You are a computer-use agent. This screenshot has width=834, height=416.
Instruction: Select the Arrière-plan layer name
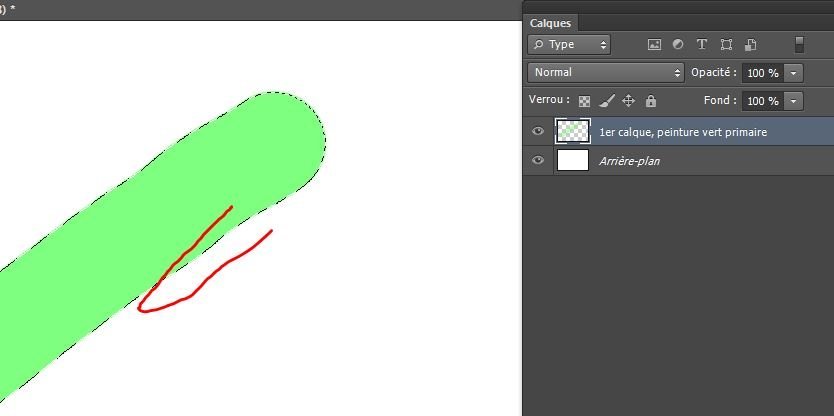click(x=629, y=161)
